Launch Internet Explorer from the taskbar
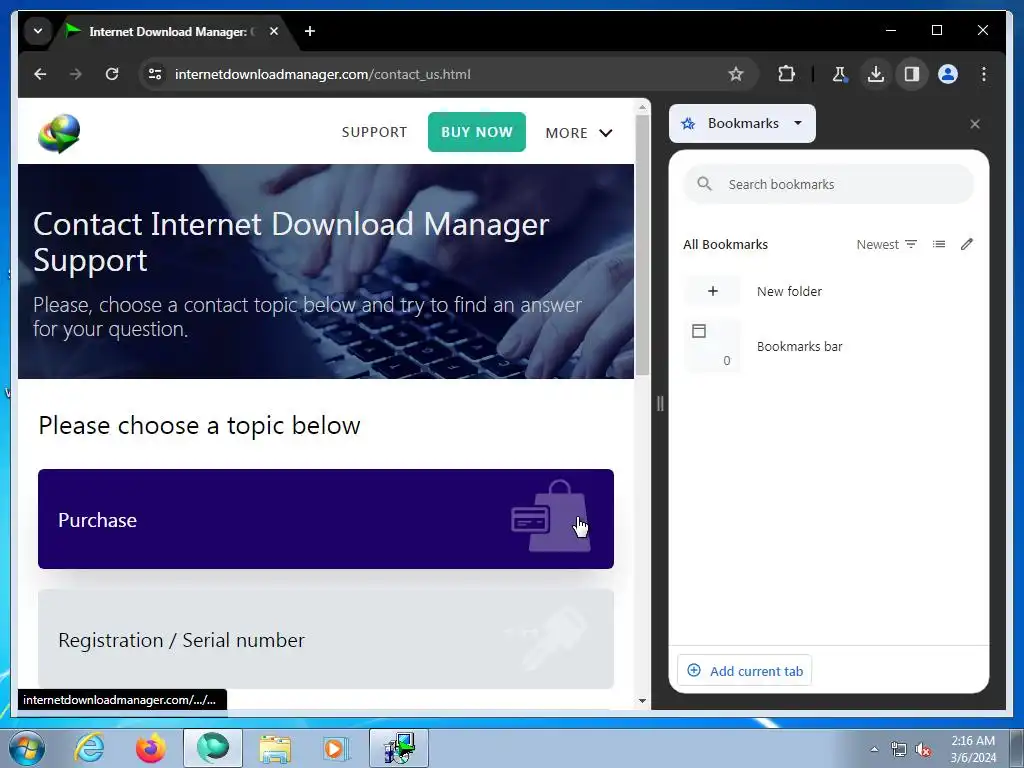The image size is (1024, 768). point(89,748)
